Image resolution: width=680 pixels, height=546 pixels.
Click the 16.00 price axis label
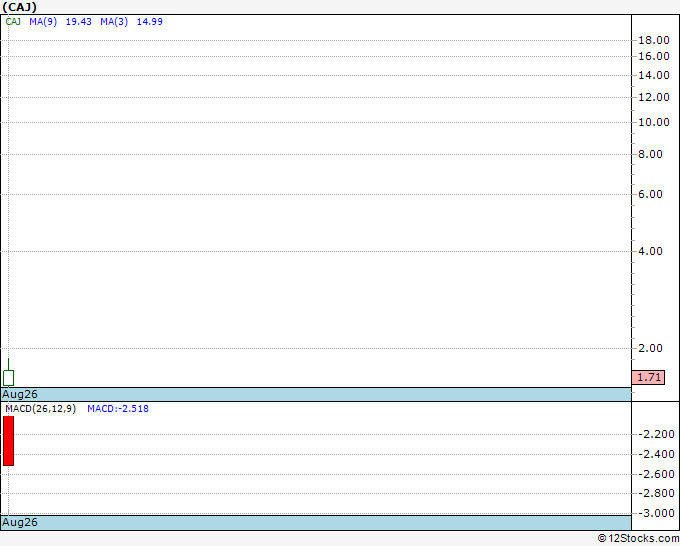pos(654,56)
